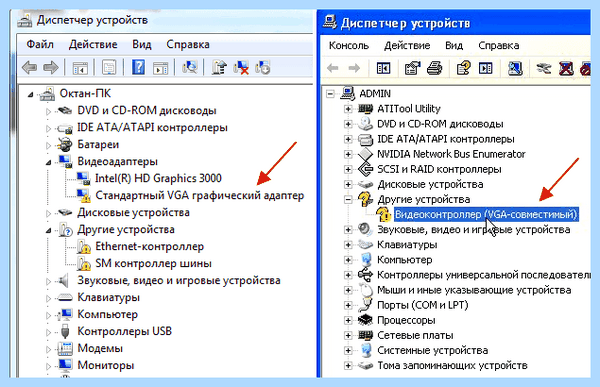Select Стандартный VGA графический адаптер
The image size is (600, 387).
tap(199, 195)
